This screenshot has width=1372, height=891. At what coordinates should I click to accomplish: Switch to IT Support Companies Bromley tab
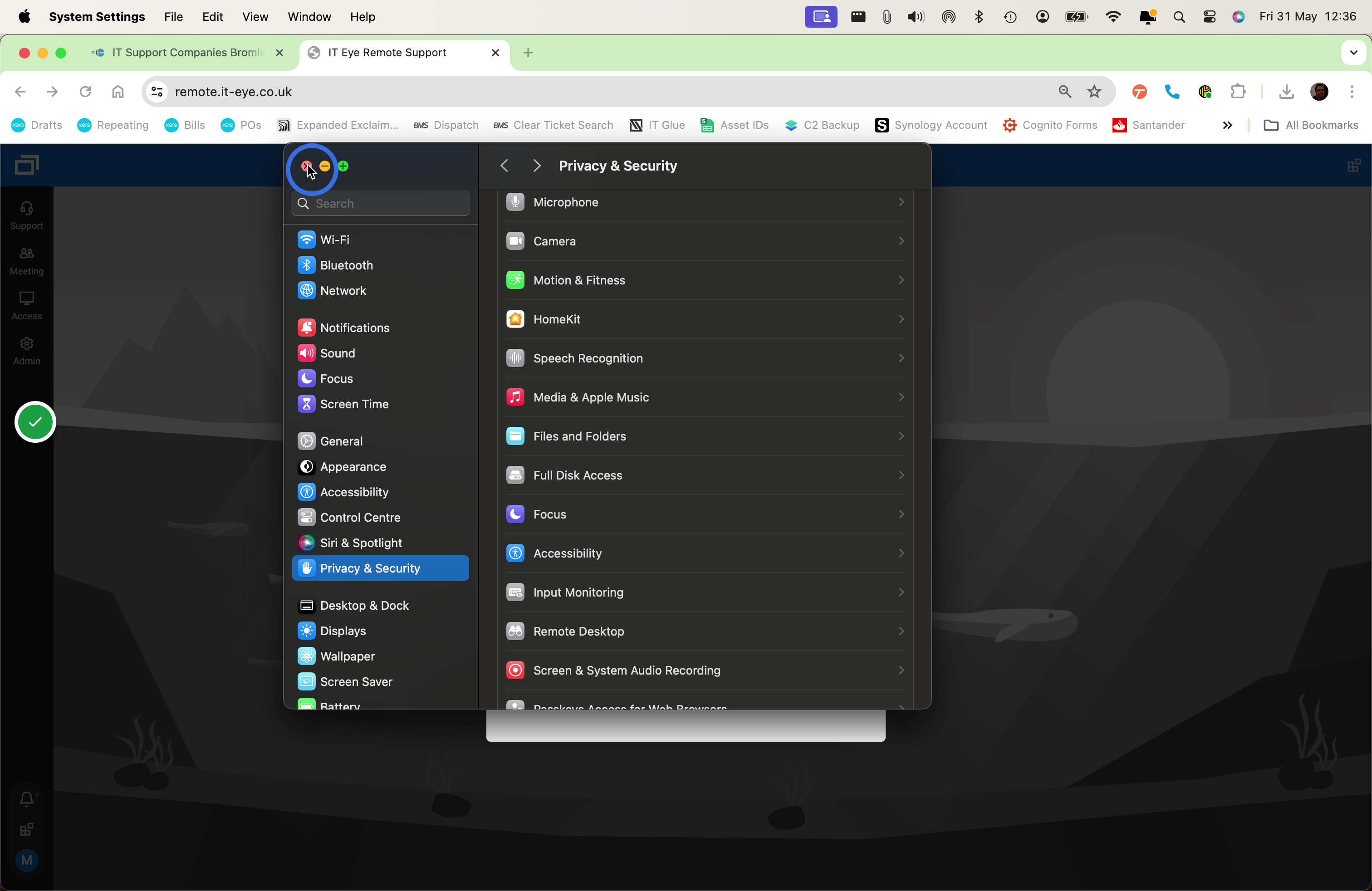187,53
